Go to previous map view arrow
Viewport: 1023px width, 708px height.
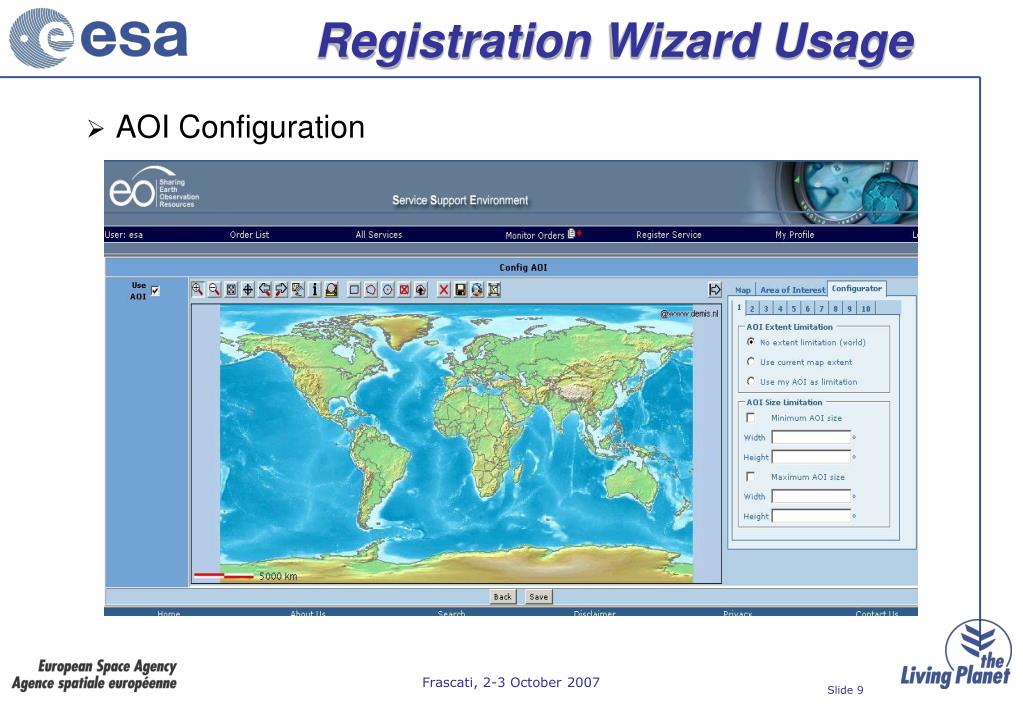264,289
